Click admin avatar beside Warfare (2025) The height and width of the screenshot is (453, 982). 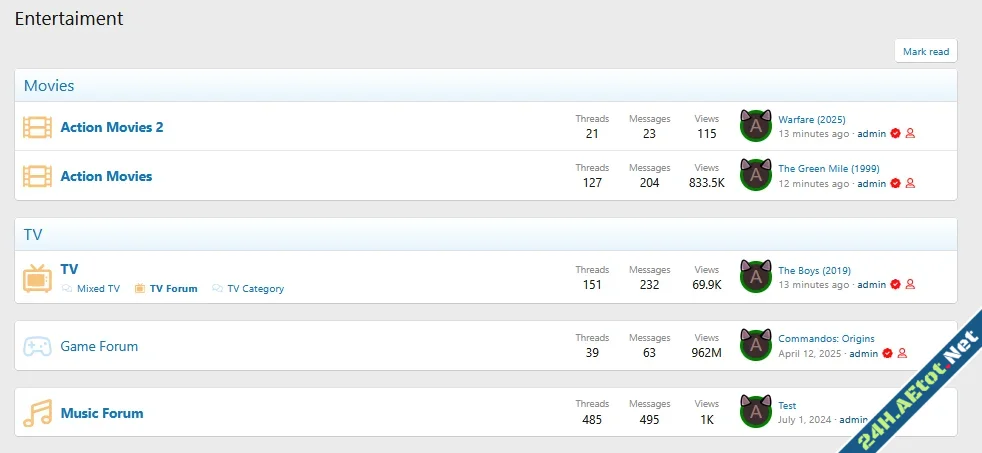[x=756, y=126]
